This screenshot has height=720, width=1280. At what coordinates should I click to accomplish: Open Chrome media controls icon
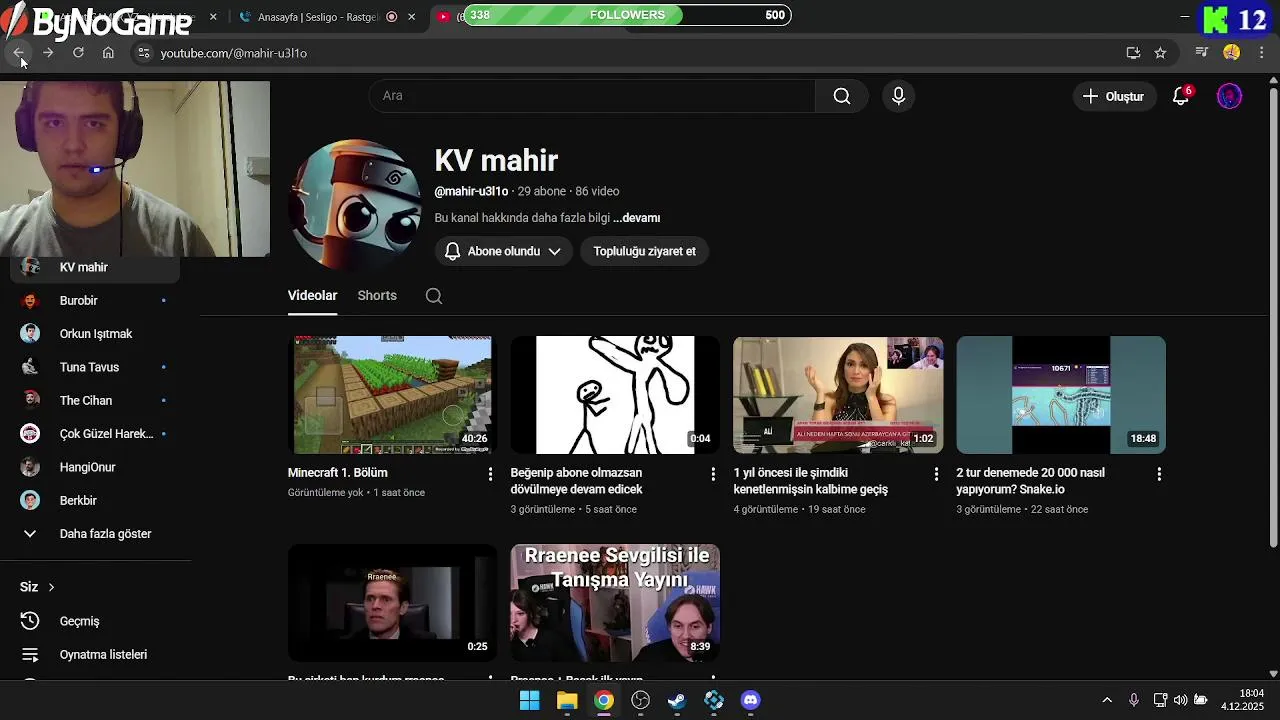(x=1202, y=53)
